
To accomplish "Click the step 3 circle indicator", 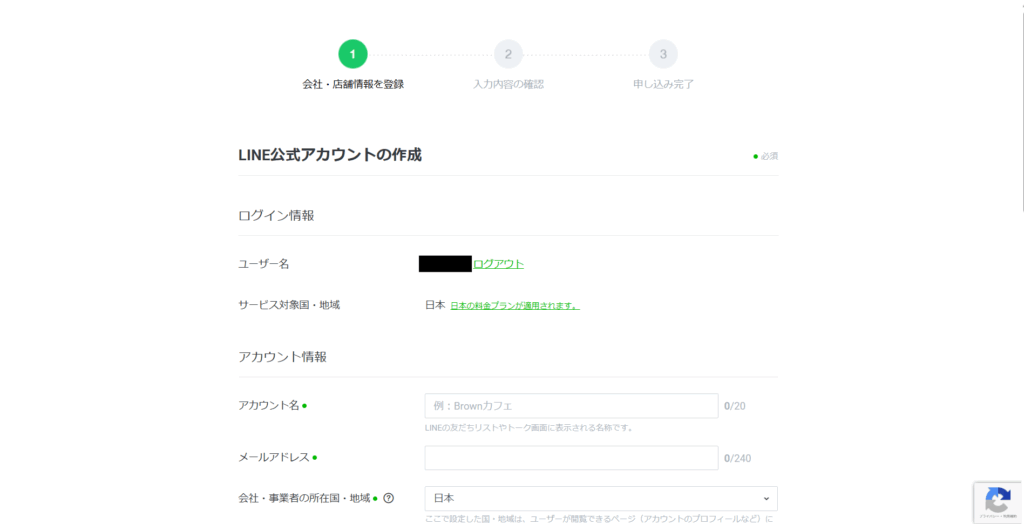I will 664,54.
